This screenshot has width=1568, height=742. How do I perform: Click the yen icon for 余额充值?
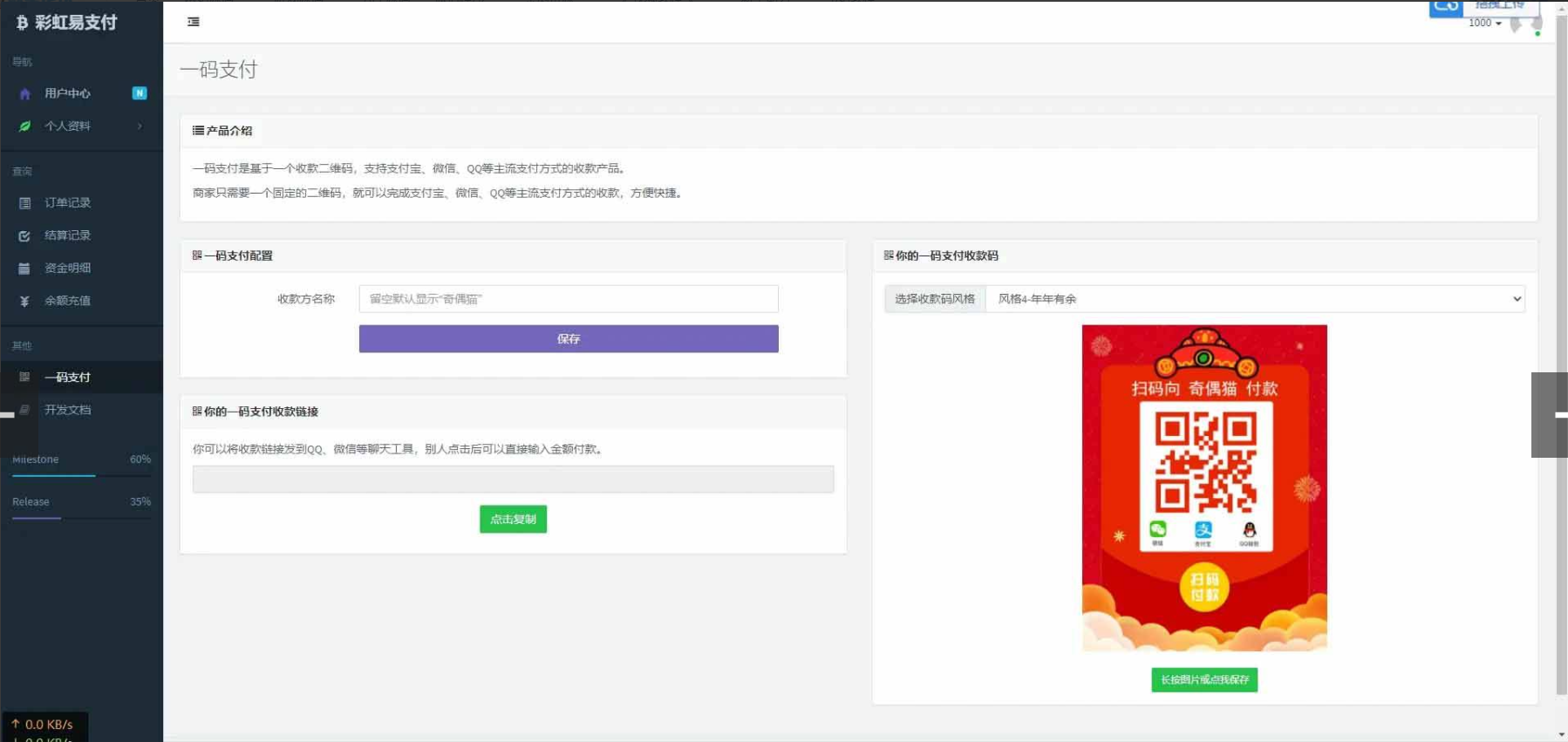pos(24,301)
